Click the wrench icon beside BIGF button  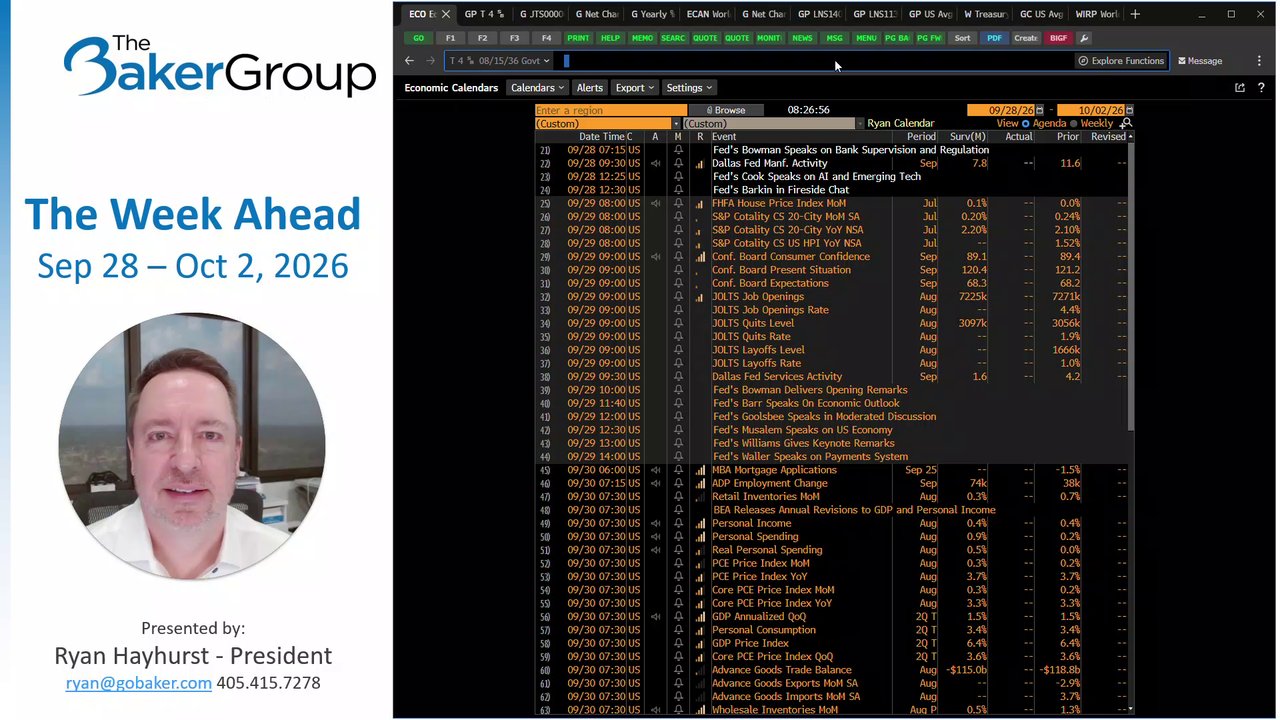(1085, 38)
